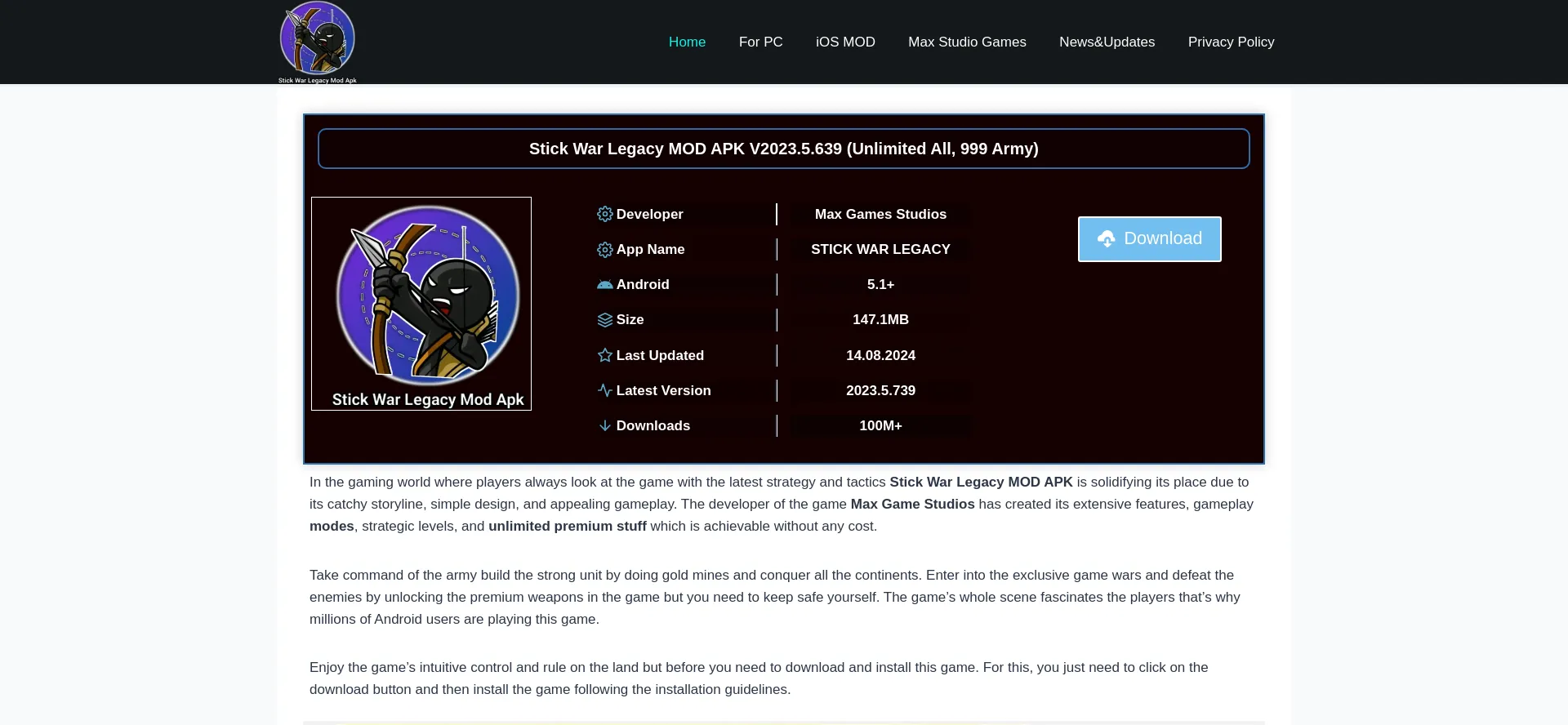Click the blue Download button
This screenshot has width=1568, height=725.
pyautogui.click(x=1150, y=239)
